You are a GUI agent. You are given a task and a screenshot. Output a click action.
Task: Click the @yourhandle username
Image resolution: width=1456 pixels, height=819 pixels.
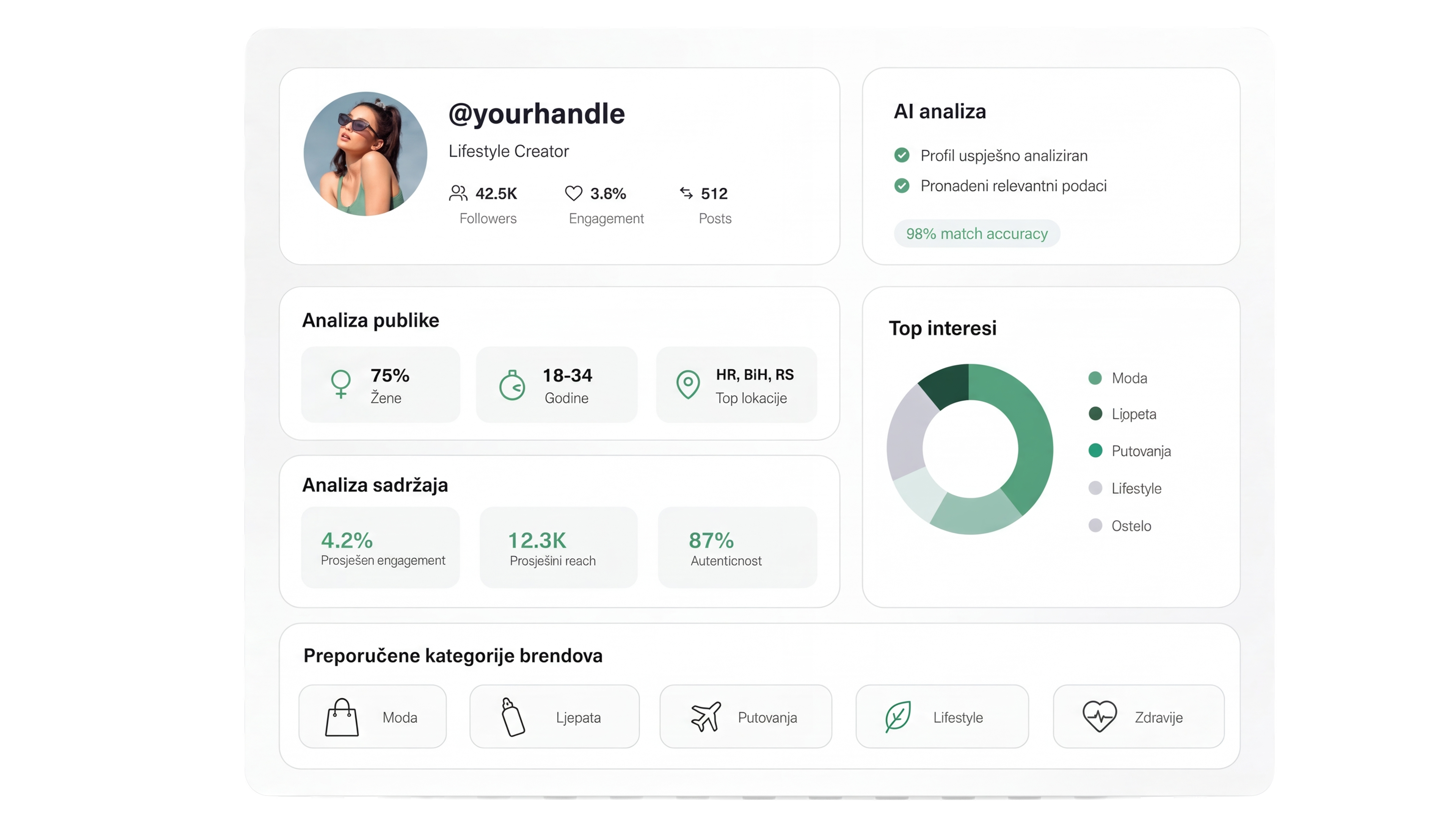[537, 114]
